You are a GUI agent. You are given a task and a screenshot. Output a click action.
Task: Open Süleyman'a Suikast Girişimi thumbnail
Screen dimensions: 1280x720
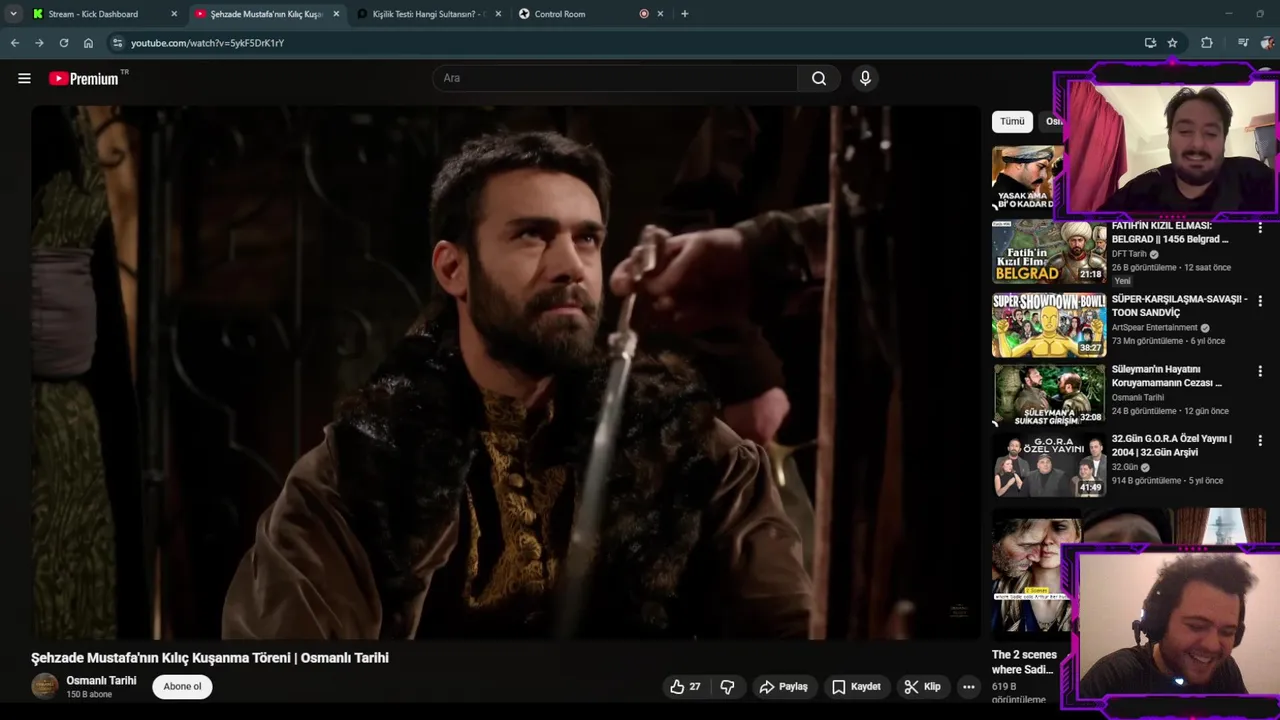point(1048,395)
